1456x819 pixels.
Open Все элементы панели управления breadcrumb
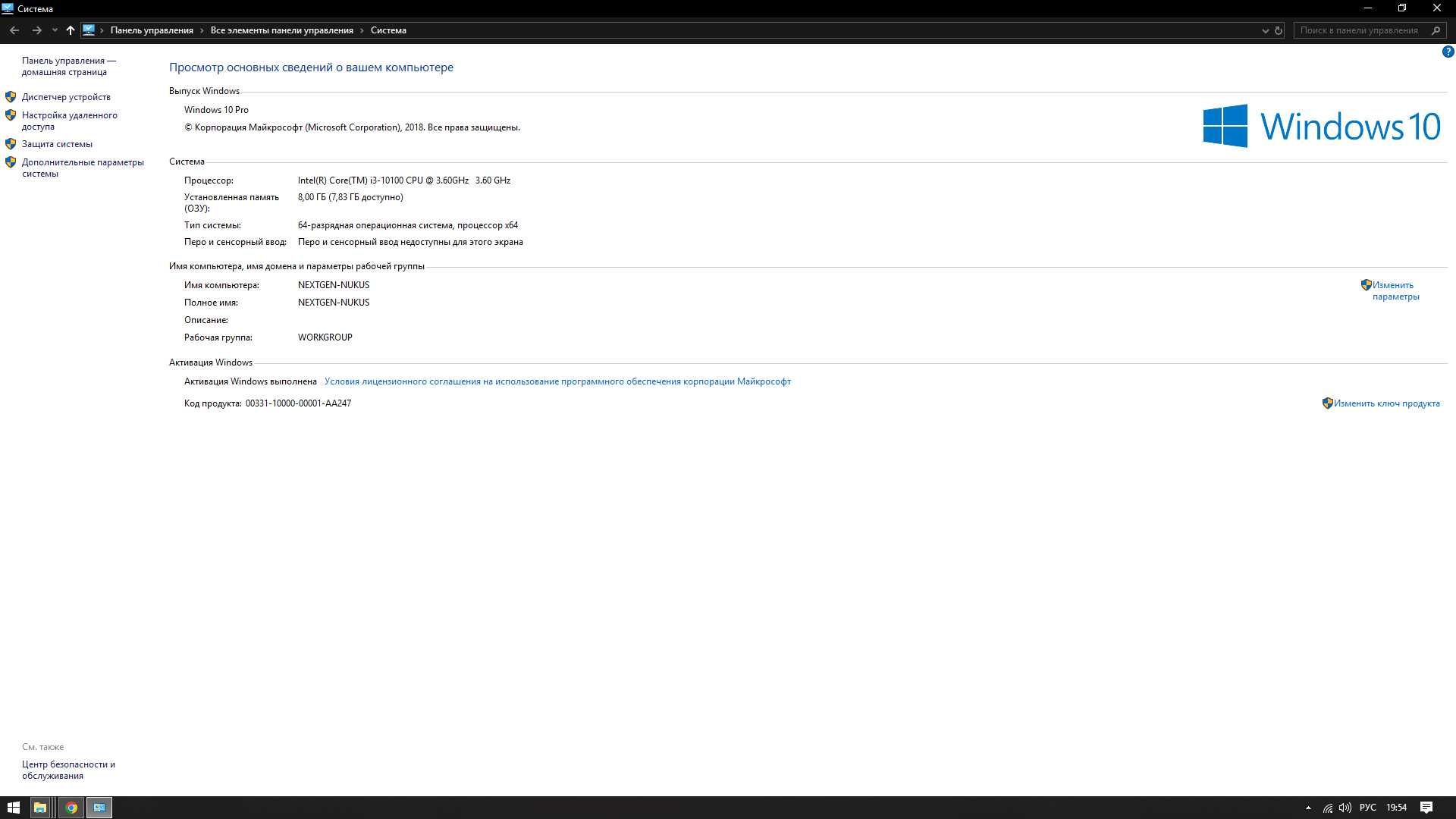tap(282, 30)
